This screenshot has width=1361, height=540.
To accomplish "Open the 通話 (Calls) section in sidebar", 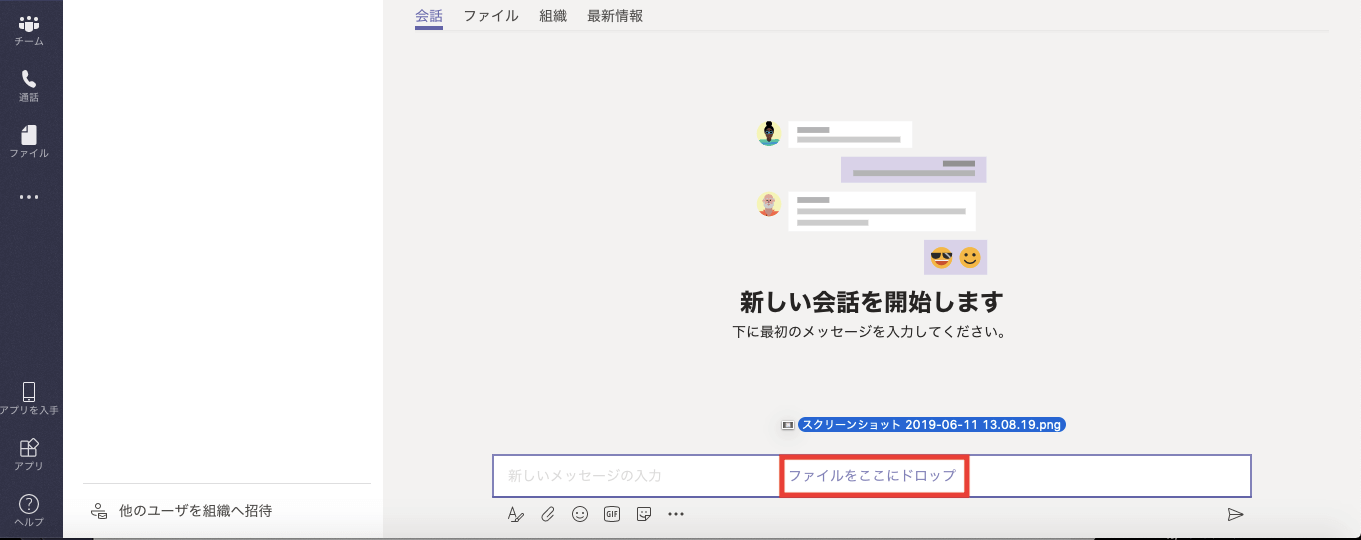I will pyautogui.click(x=29, y=85).
